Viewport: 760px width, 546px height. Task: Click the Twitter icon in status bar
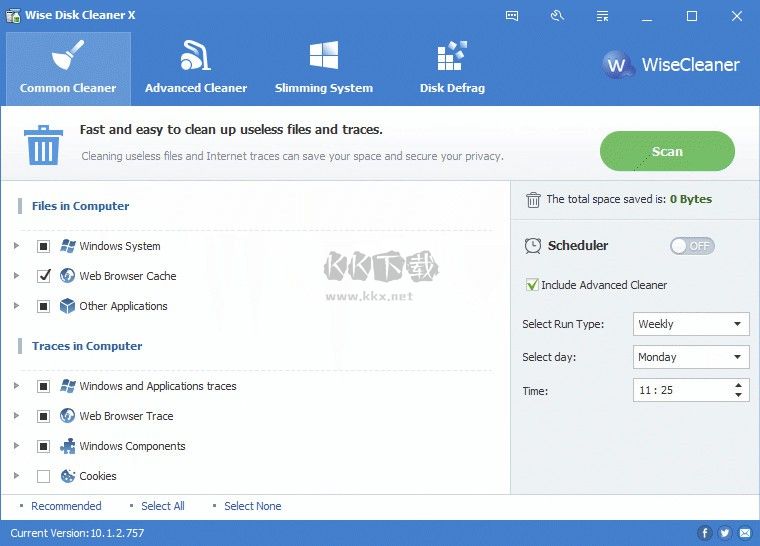click(724, 533)
